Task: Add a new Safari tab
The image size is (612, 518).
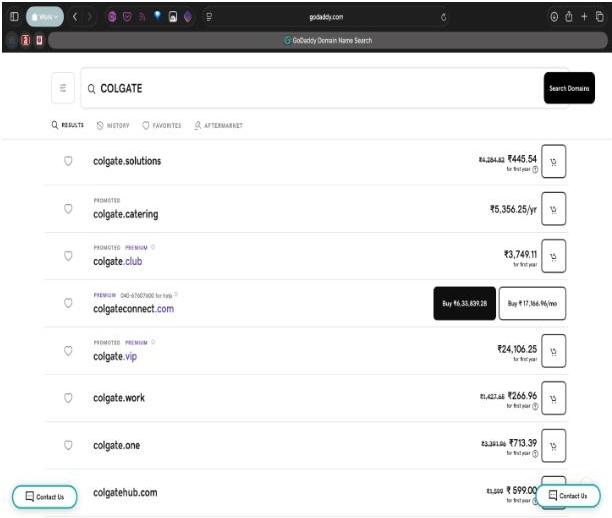Action: pyautogui.click(x=584, y=17)
